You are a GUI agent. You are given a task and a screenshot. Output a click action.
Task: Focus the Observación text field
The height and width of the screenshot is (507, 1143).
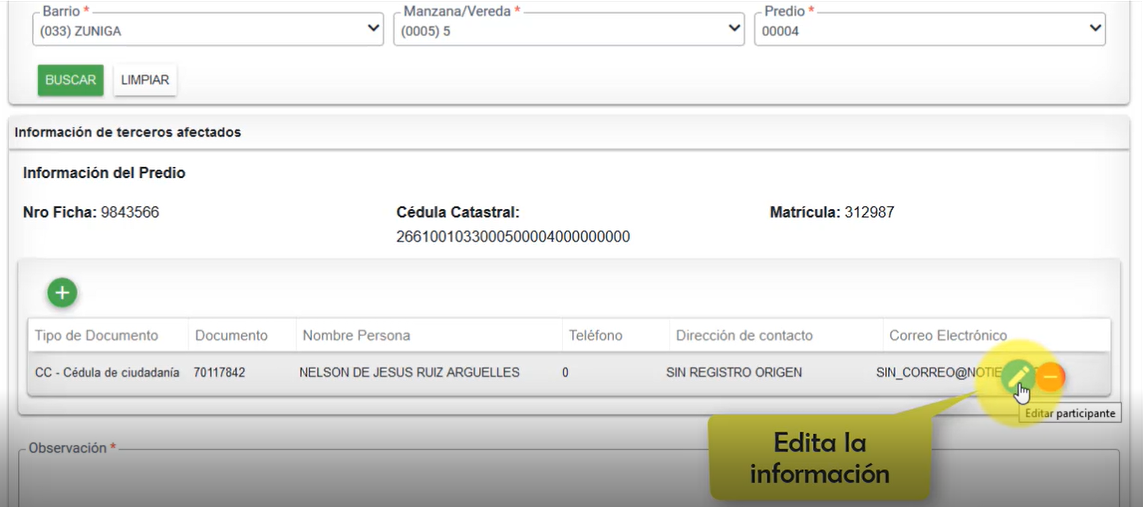coord(568,480)
